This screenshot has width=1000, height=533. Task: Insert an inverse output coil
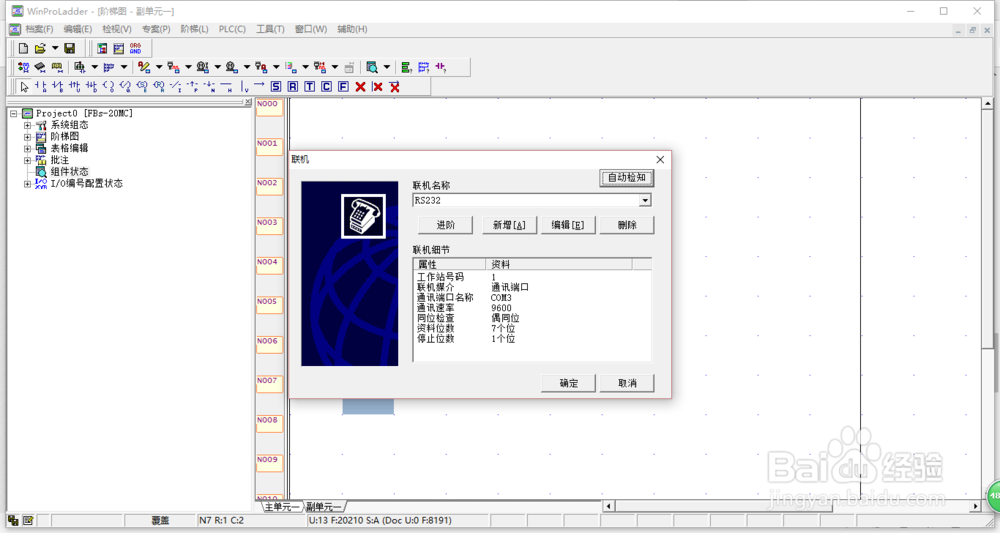(x=125, y=87)
